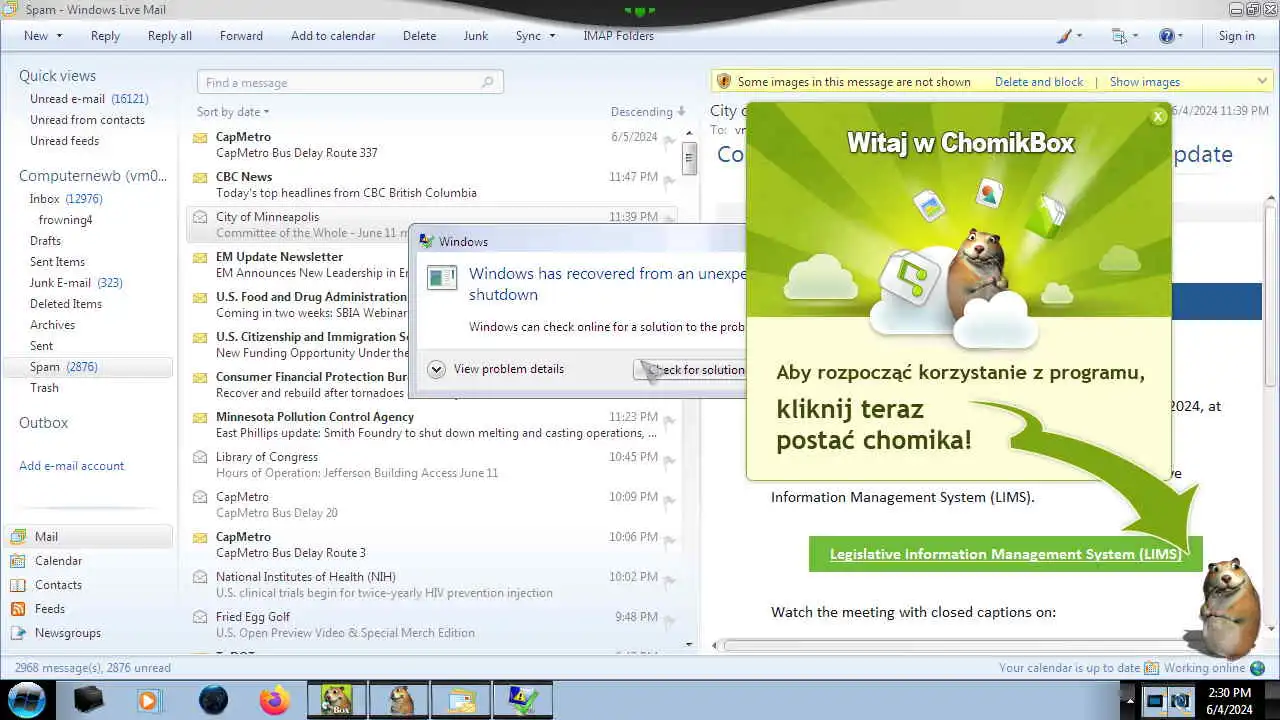Flag the Minnesota Pollution Control Agency message
This screenshot has width=1280, height=720.
point(669,423)
